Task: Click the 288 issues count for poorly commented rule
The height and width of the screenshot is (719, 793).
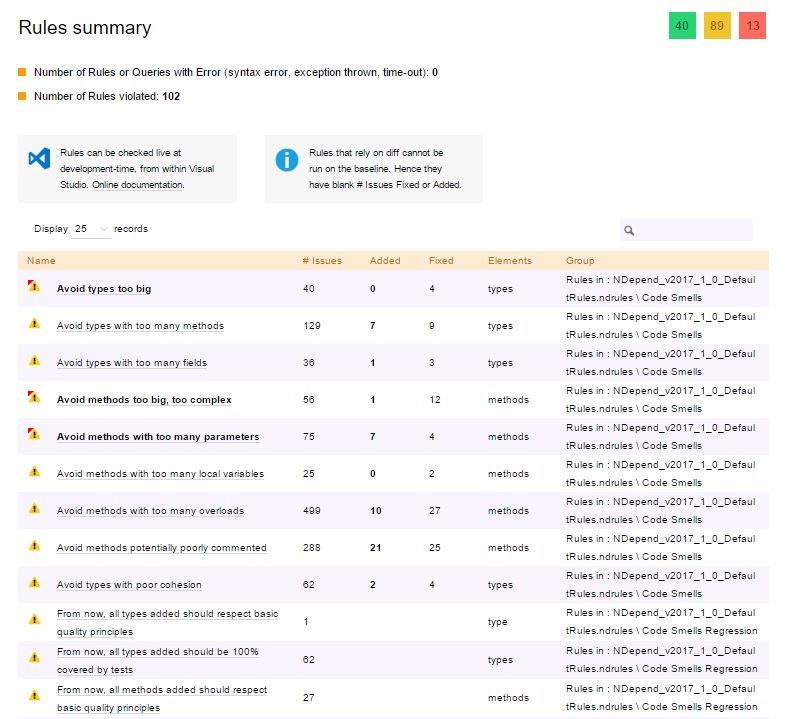Action: point(312,548)
